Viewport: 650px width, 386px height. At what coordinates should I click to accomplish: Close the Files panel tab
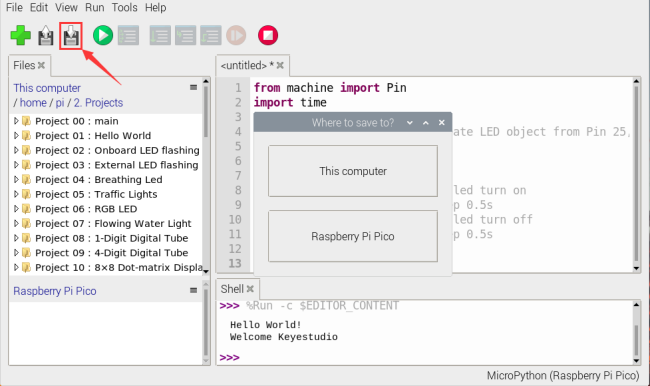[x=41, y=65]
